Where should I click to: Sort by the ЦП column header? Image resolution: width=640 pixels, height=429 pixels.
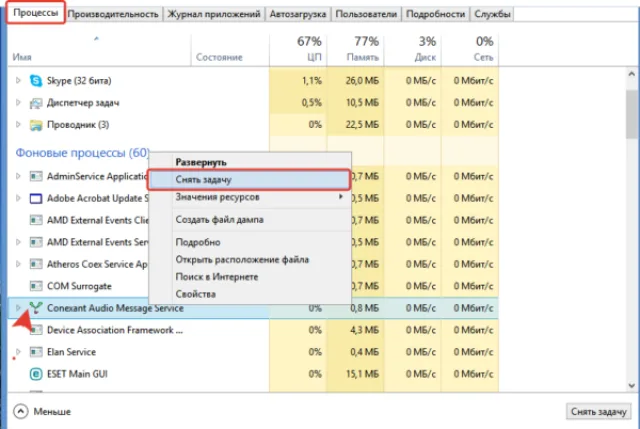click(298, 50)
